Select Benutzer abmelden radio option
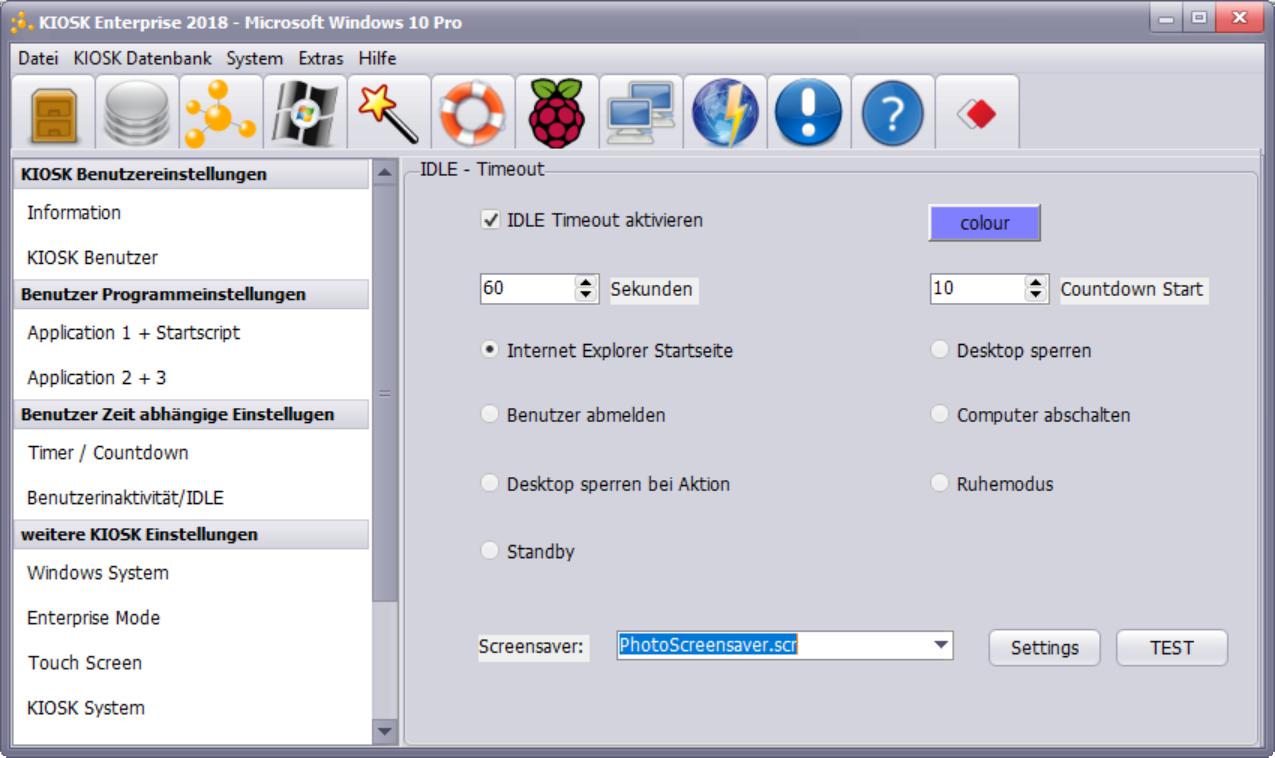 (x=490, y=415)
